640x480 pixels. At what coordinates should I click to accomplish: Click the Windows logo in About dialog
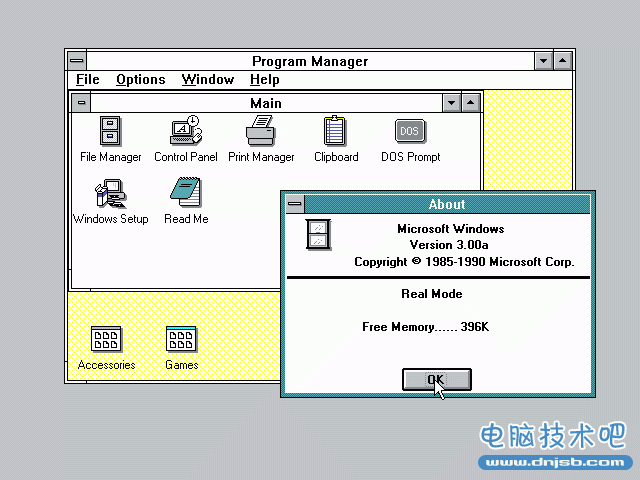click(x=318, y=235)
